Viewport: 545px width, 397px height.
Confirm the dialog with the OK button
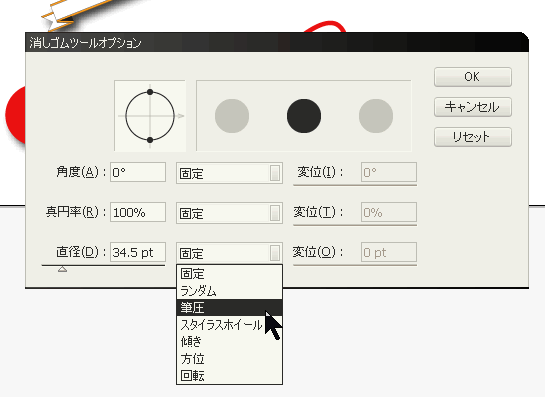click(x=473, y=77)
